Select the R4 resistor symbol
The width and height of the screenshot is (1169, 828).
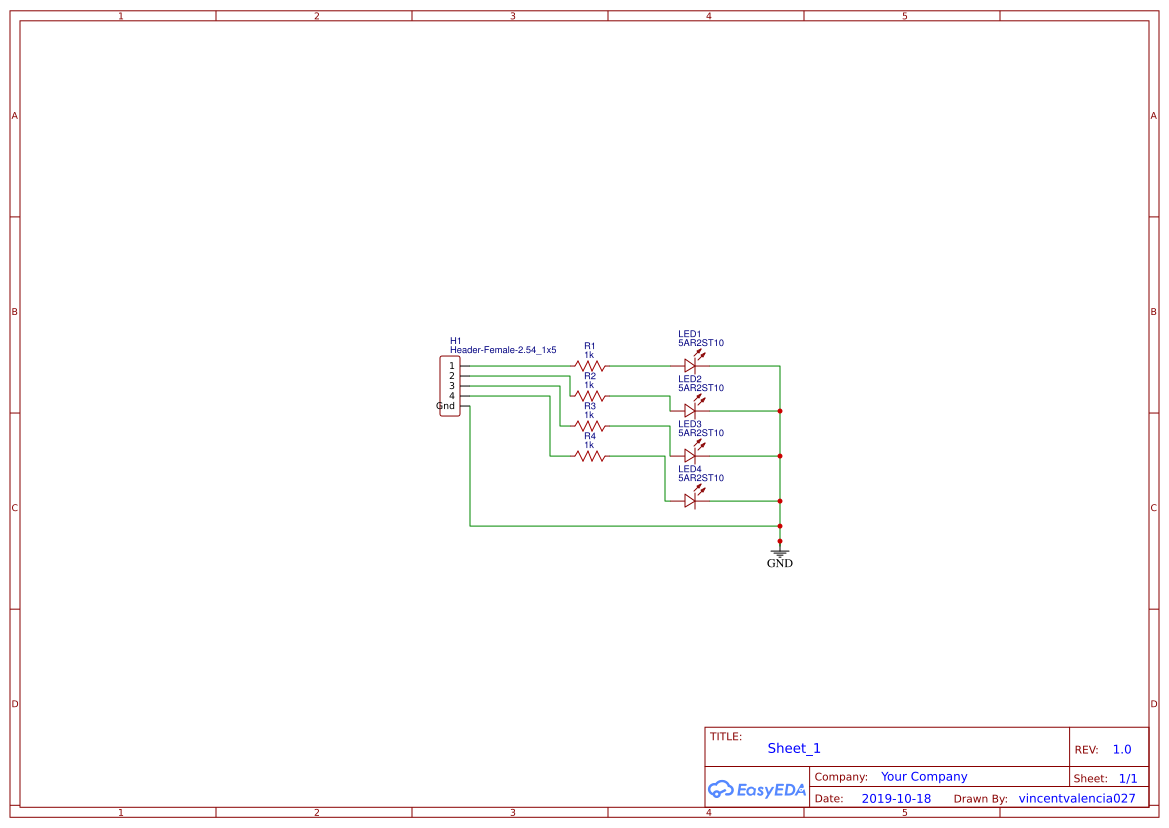tap(589, 456)
